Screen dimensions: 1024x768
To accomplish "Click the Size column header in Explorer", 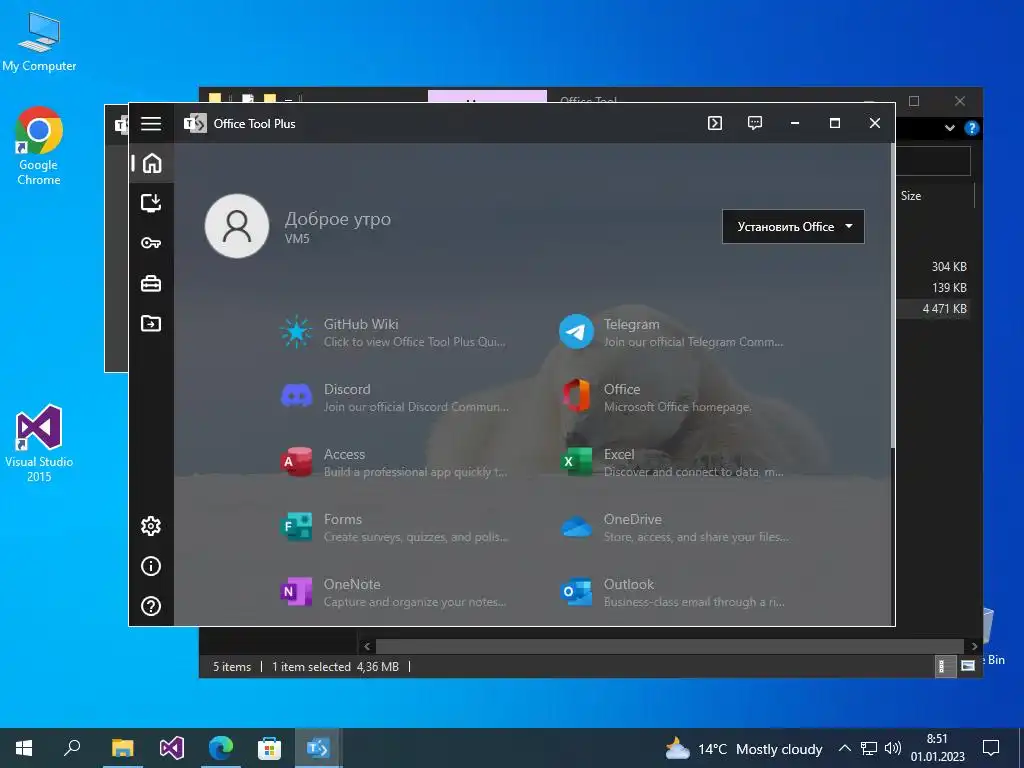I will point(911,196).
